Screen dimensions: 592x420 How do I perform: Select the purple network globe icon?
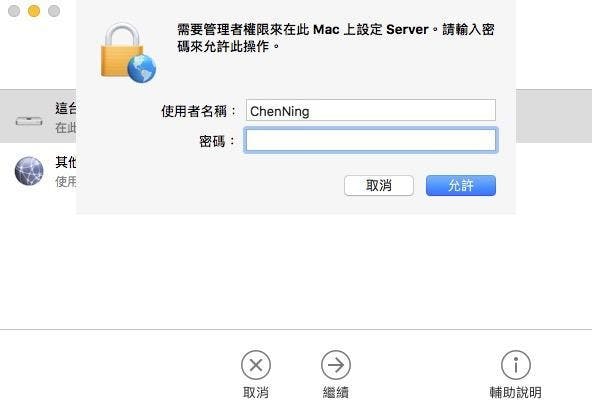pos(29,171)
